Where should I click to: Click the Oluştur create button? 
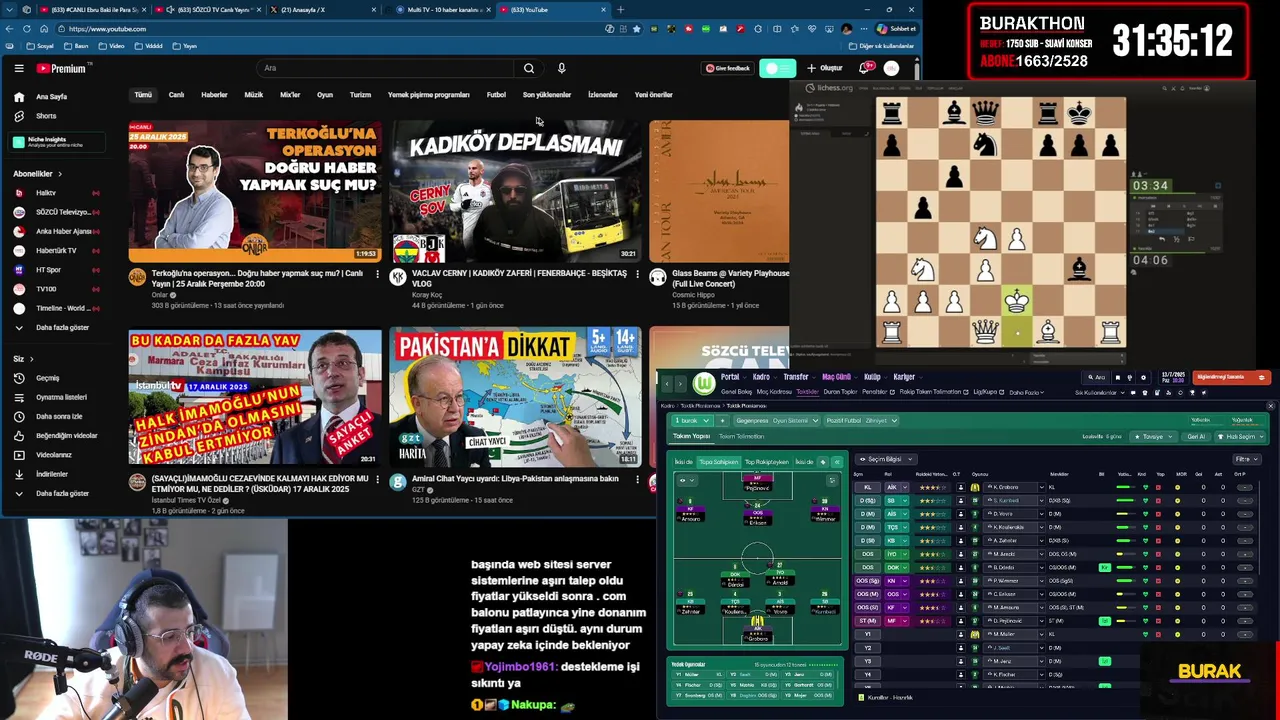(825, 68)
